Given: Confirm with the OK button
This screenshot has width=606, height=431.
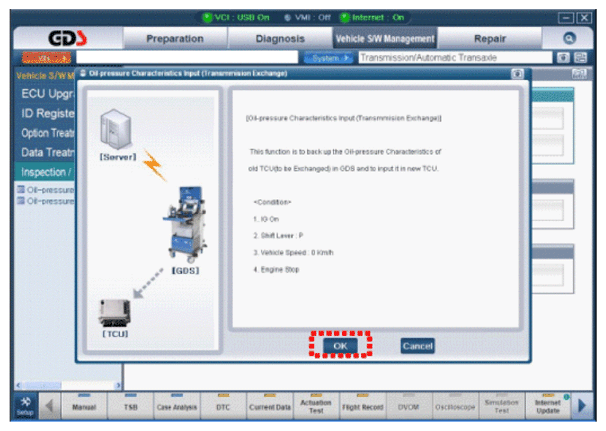Looking at the screenshot, I should [340, 346].
